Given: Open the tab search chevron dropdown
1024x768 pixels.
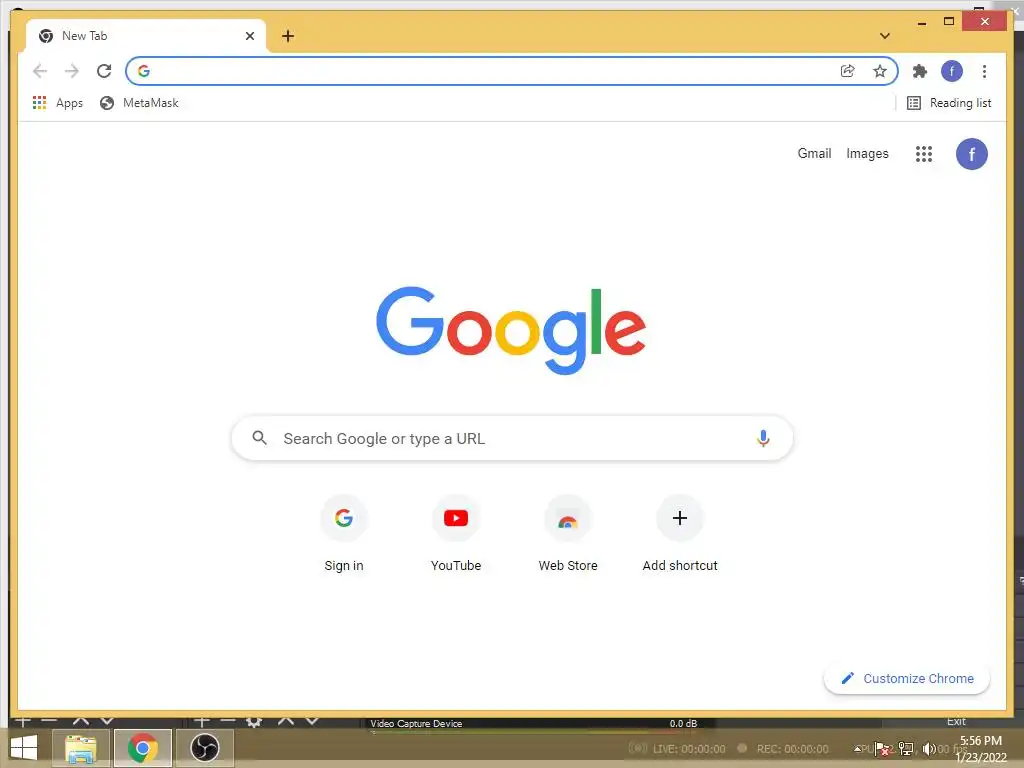Looking at the screenshot, I should tap(884, 36).
